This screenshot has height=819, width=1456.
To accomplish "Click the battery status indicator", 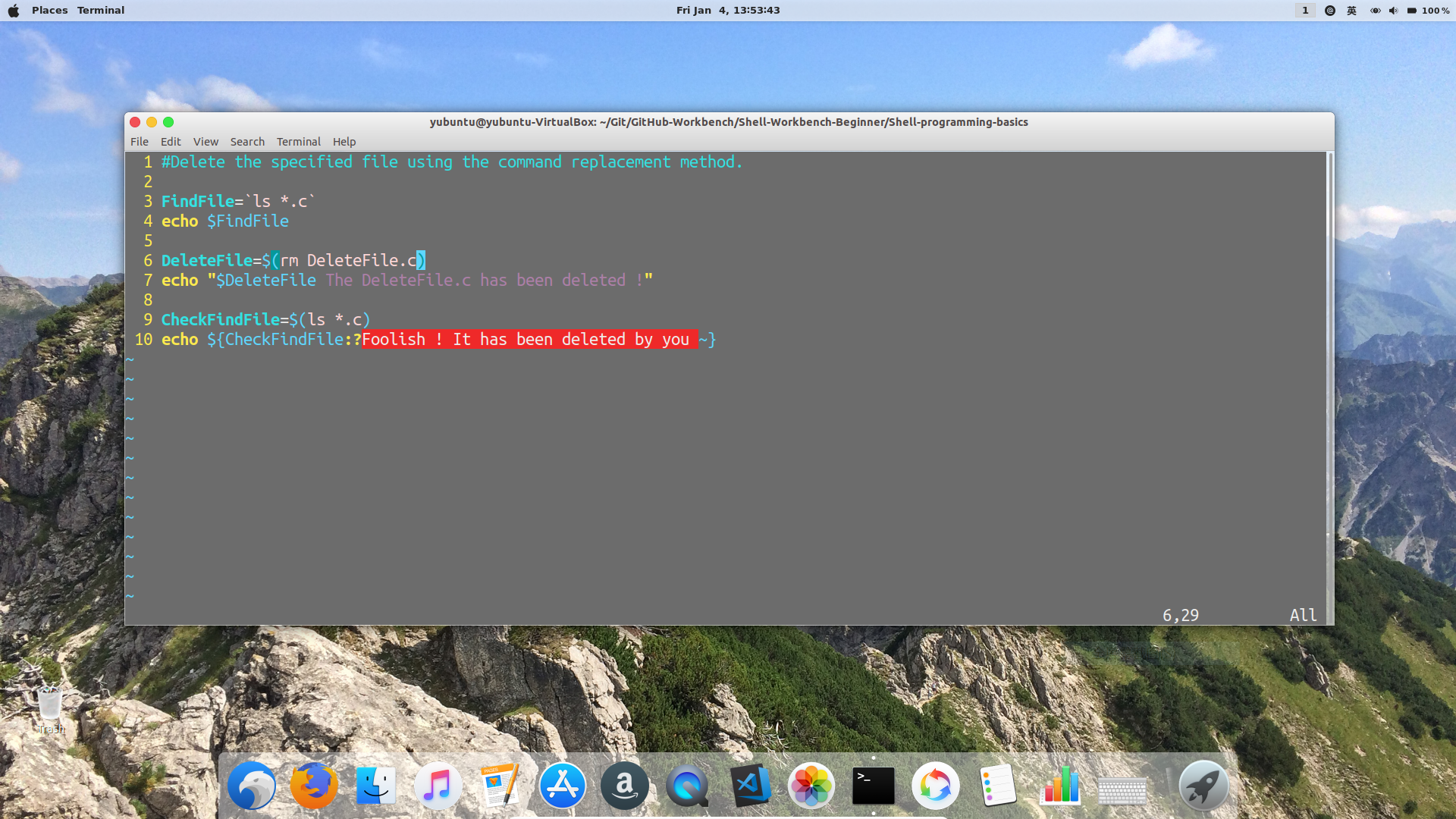I will [1412, 11].
